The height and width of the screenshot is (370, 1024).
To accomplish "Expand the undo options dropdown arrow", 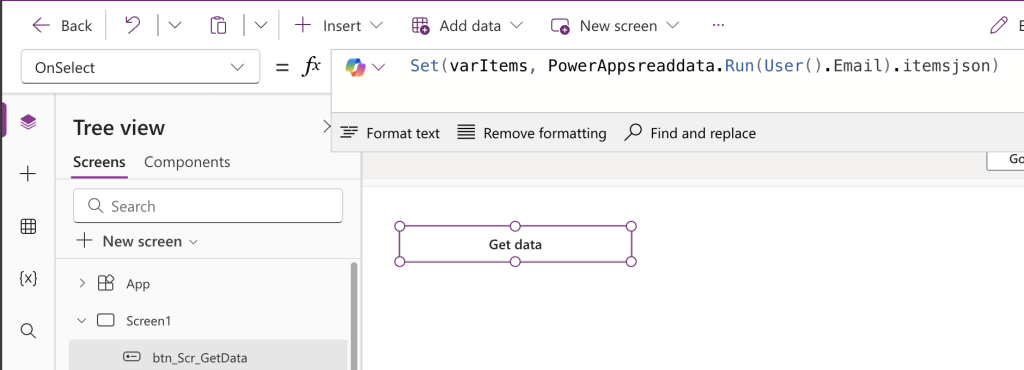I will click(174, 25).
